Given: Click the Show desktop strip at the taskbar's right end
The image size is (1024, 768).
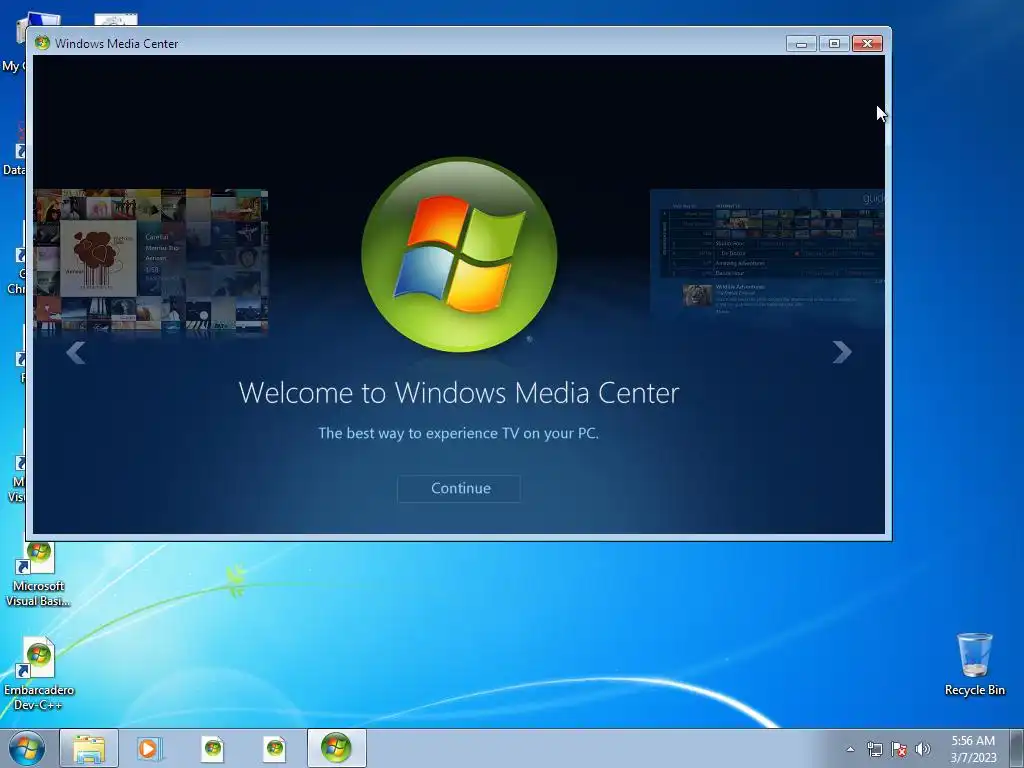Looking at the screenshot, I should pos(1017,748).
